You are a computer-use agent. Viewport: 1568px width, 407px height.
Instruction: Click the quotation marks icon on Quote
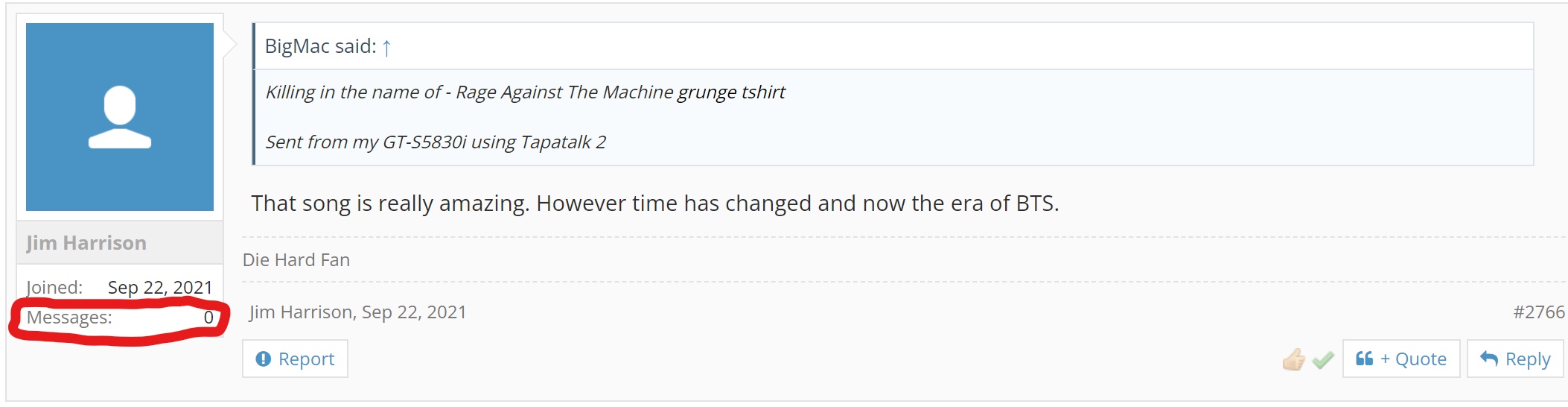pos(1364,359)
